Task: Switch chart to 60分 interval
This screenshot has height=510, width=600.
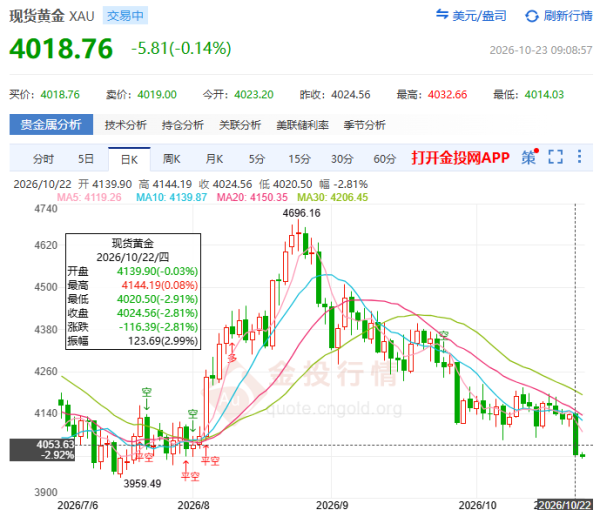Action: [x=385, y=159]
